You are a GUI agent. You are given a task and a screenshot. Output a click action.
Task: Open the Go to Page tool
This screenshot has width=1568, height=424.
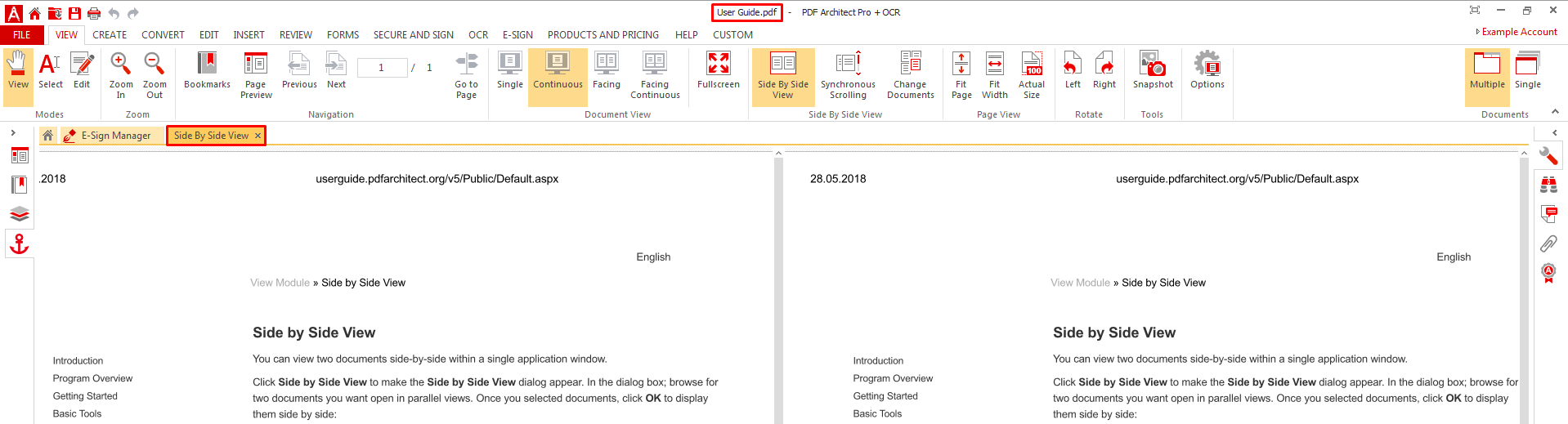pos(466,76)
